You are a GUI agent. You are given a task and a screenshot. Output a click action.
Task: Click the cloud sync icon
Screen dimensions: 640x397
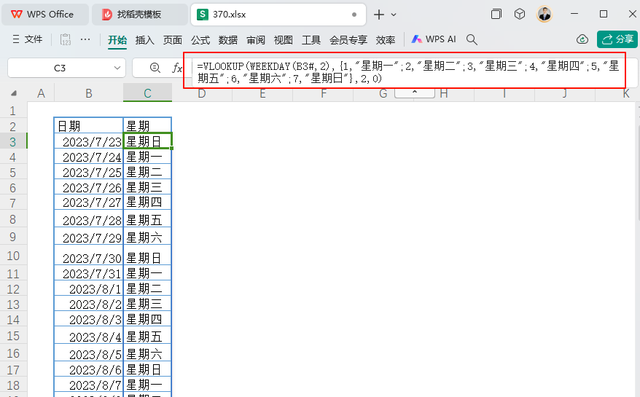pos(582,39)
